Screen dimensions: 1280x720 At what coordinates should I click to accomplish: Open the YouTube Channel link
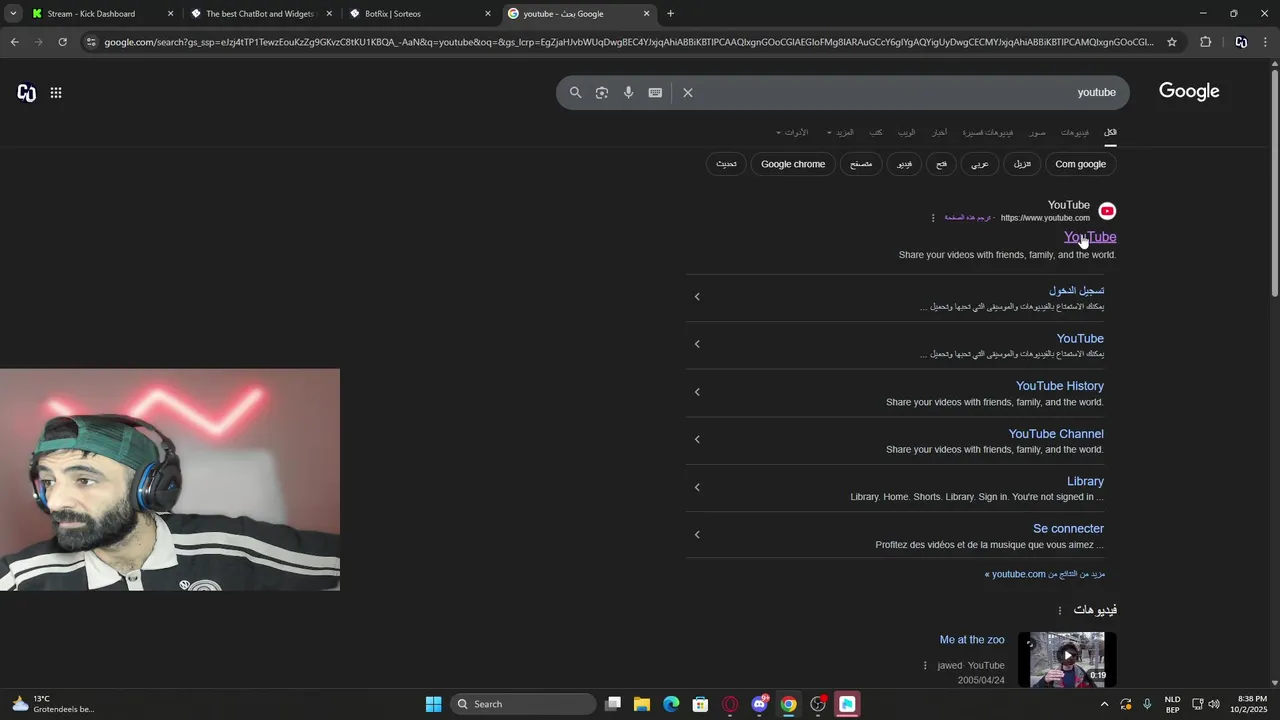1056,434
